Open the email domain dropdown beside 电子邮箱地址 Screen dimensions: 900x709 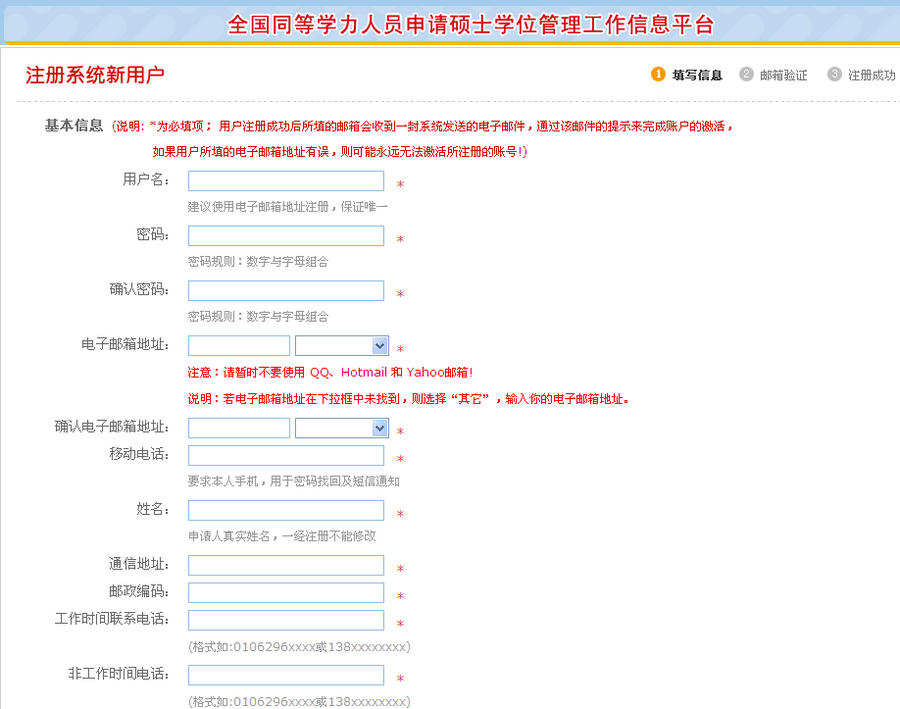[x=342, y=345]
